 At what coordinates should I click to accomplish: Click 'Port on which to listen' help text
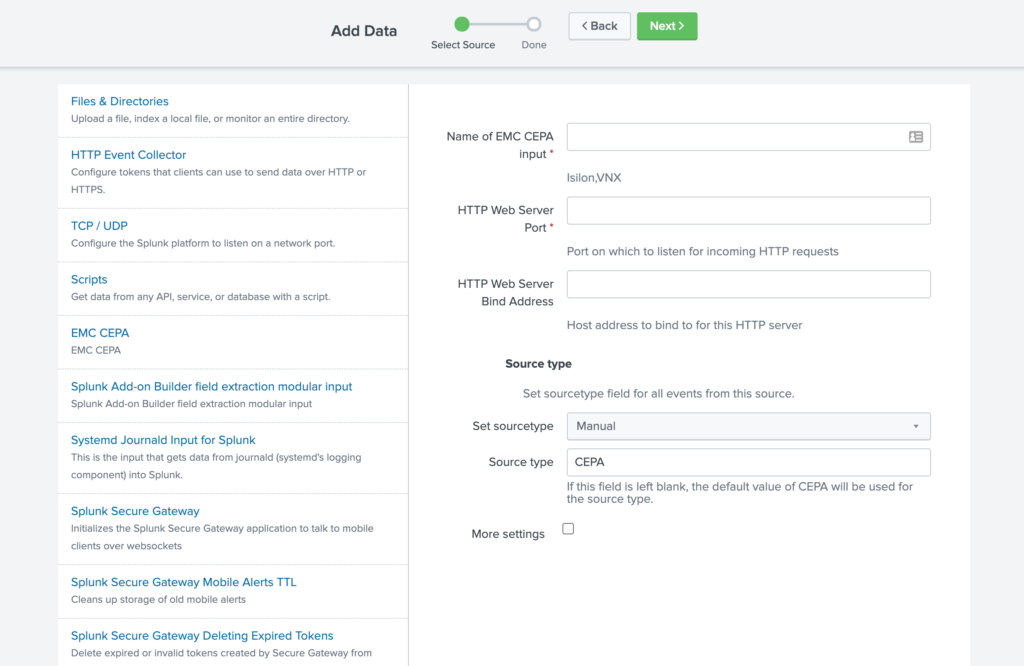point(702,251)
